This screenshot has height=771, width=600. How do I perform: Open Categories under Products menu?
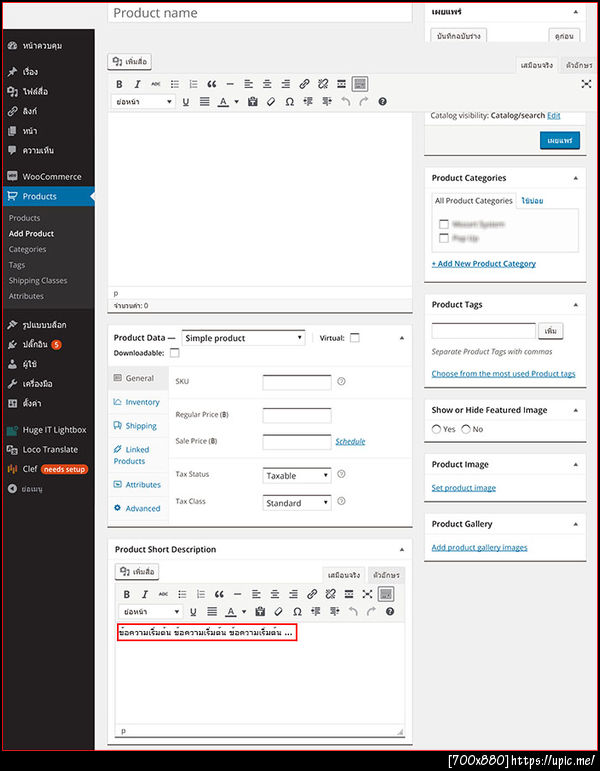[x=28, y=249]
